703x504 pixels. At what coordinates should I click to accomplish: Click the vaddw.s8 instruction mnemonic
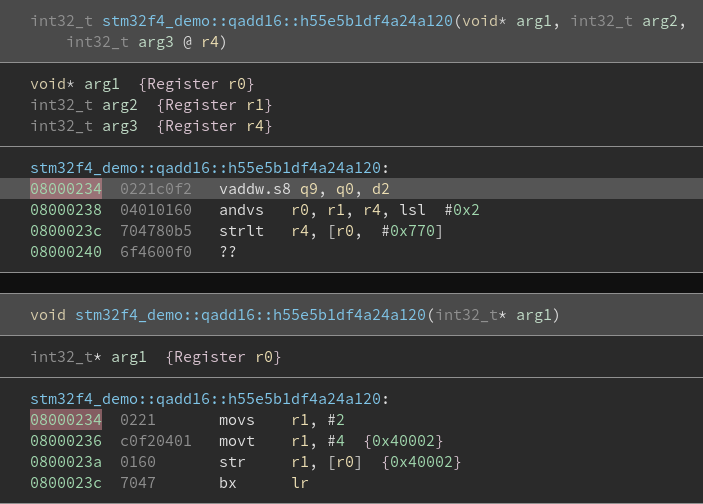click(x=255, y=189)
